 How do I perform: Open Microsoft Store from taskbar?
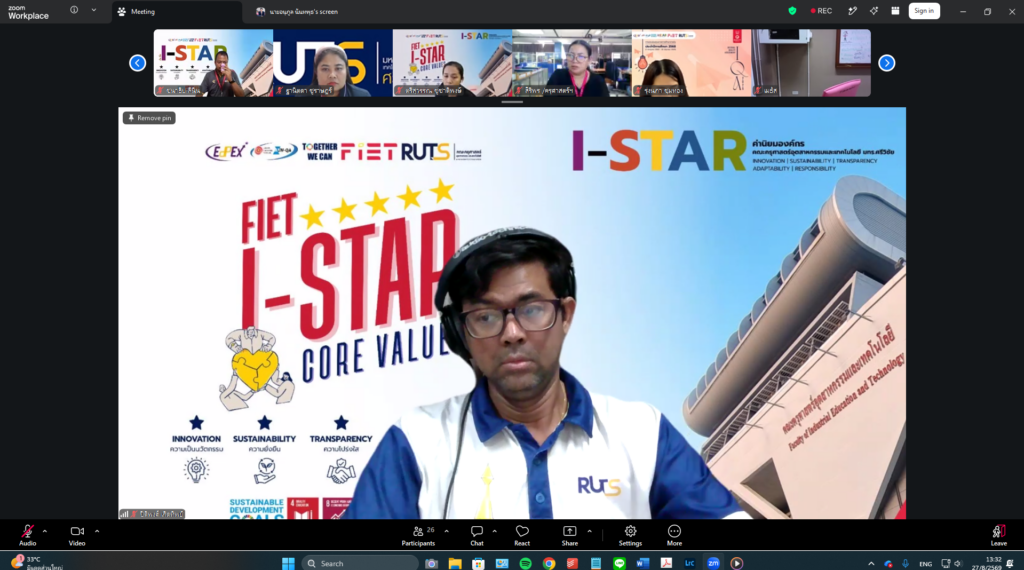pyautogui.click(x=479, y=563)
